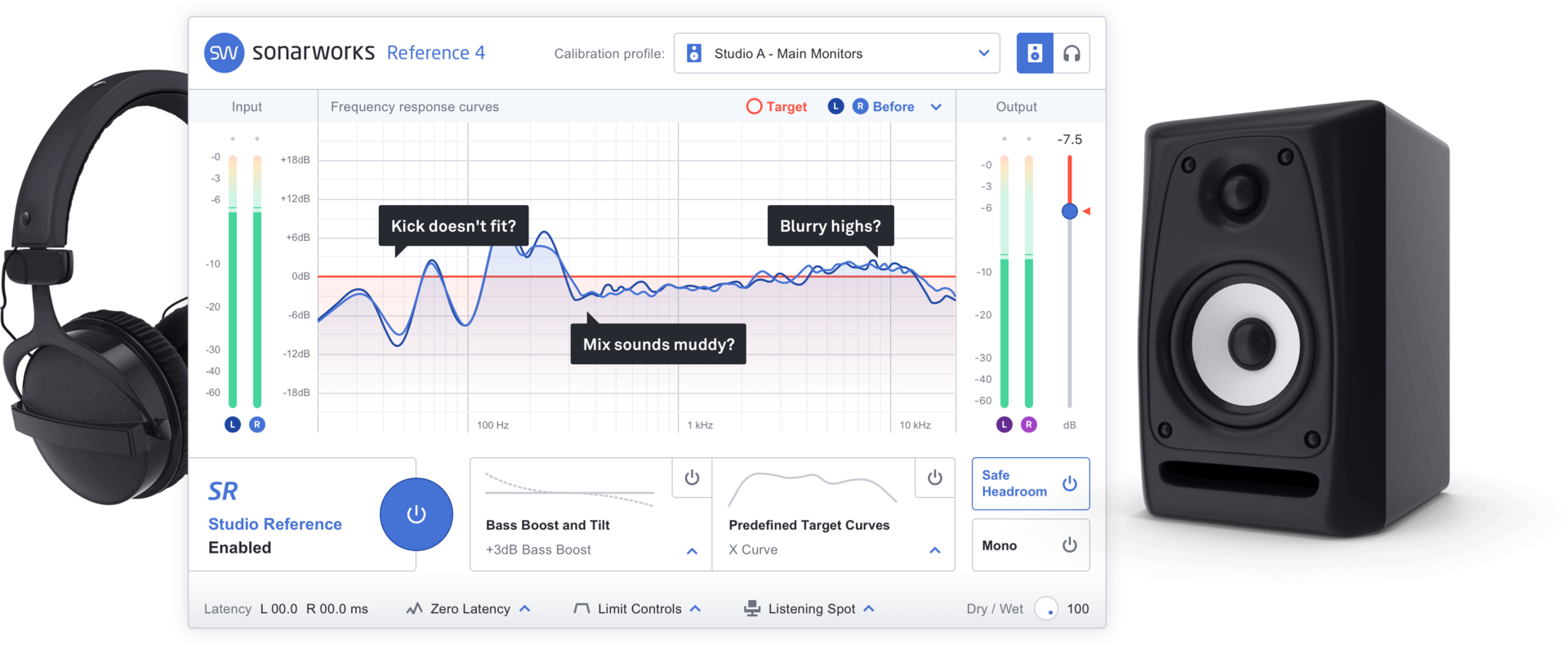Click the Listening Spot chair icon
This screenshot has height=645, width=1568.
(752, 608)
